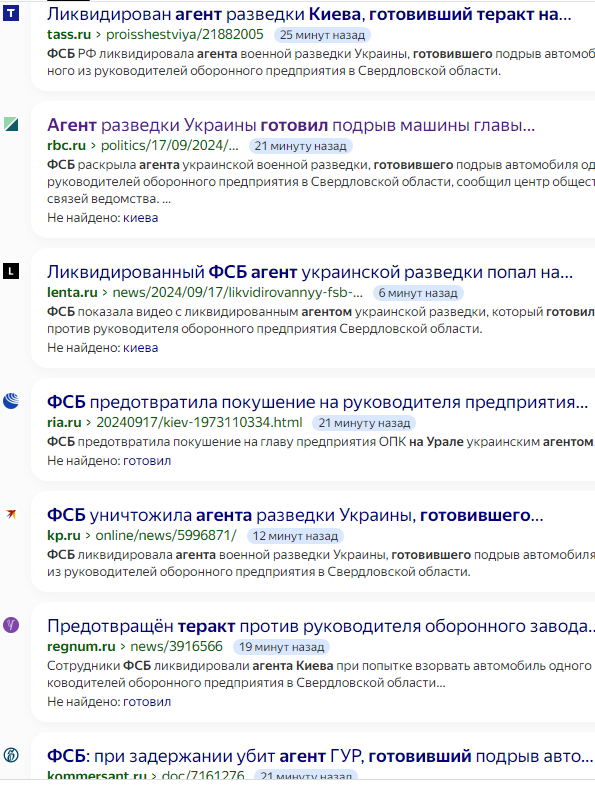Click the RBC snippet "ФСБ раскрыла агента"
This screenshot has width=595, height=786.
321,181
